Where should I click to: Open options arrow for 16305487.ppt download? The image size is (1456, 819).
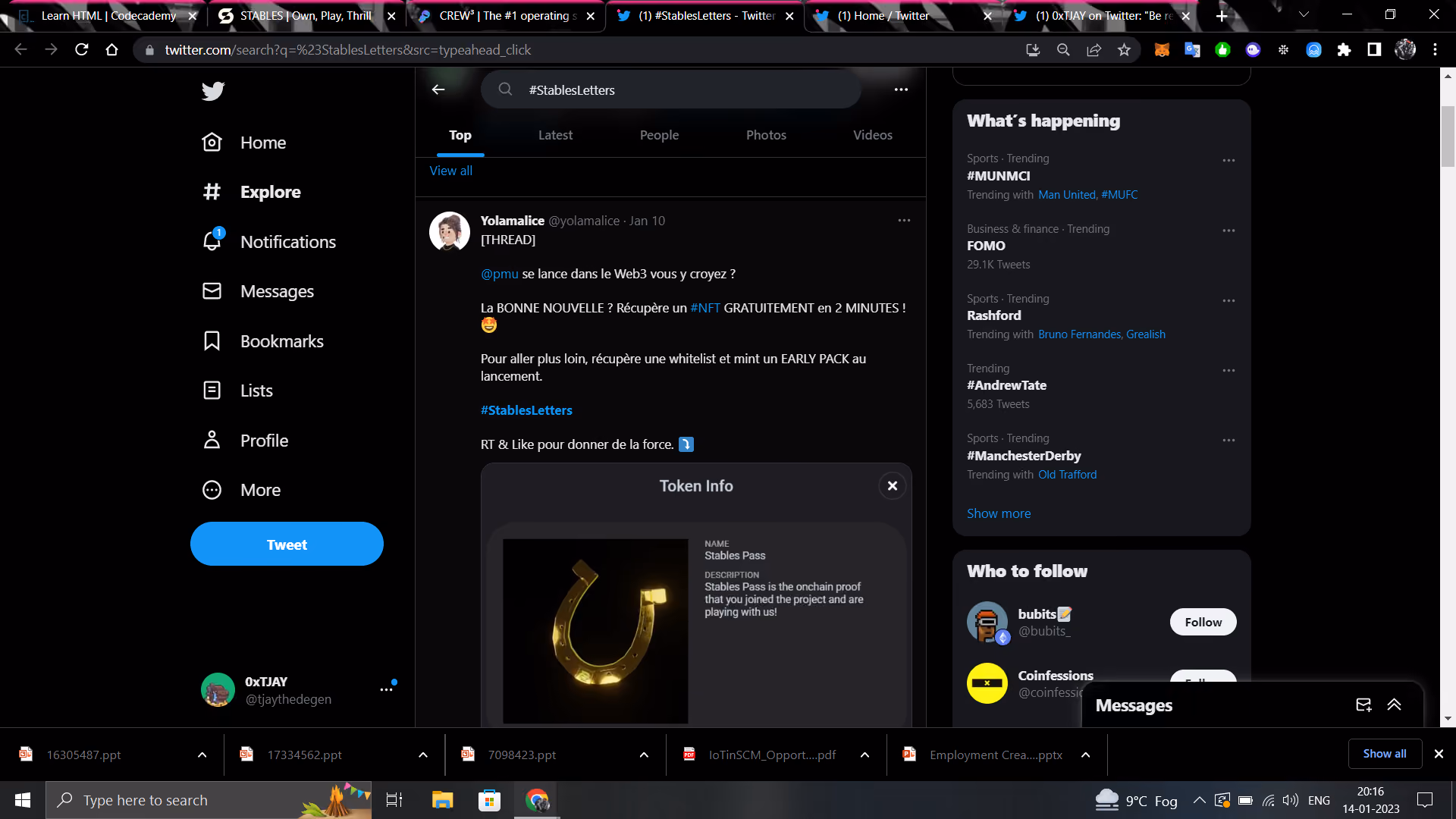click(x=202, y=755)
